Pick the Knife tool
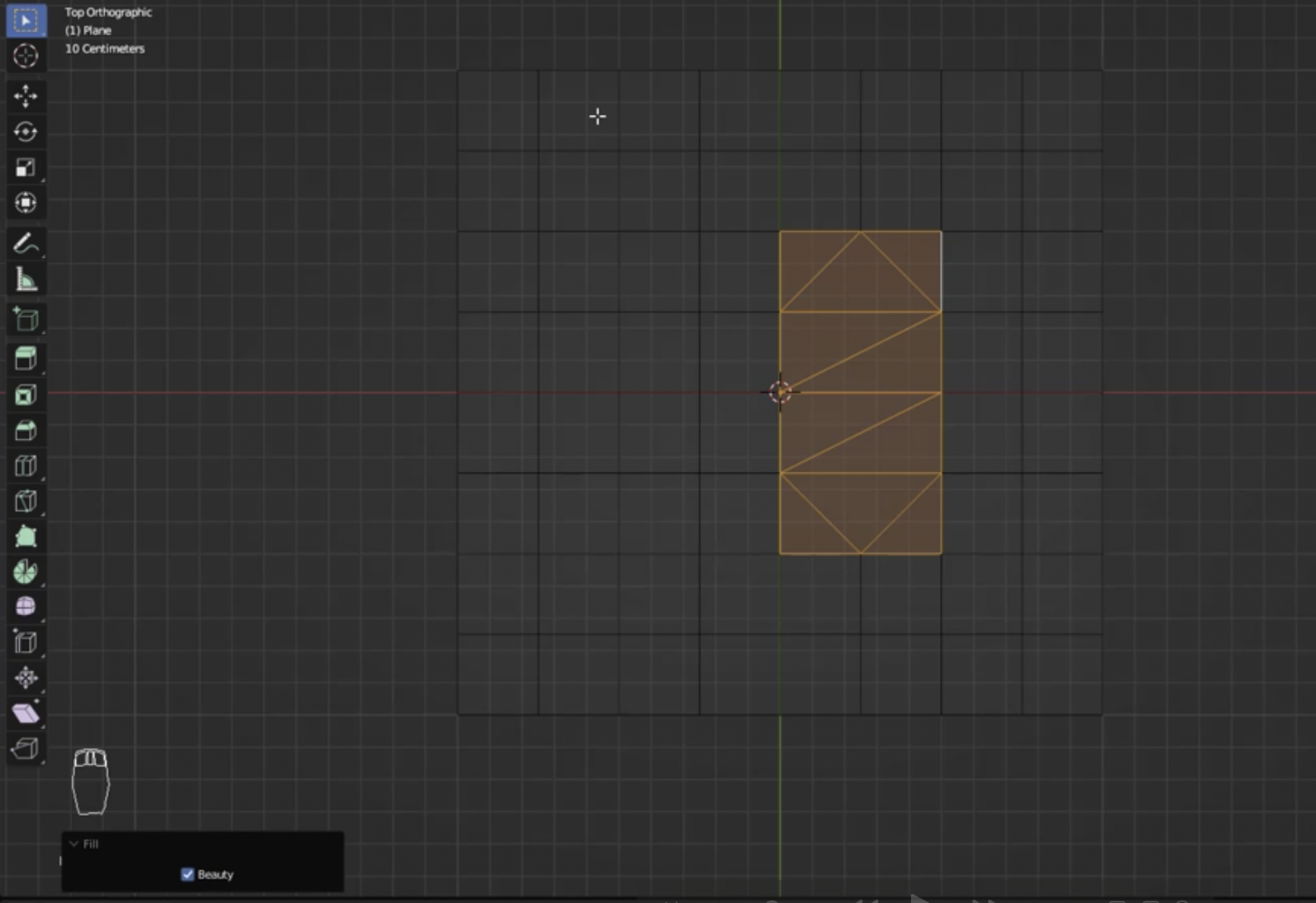1316x903 pixels. coord(26,501)
